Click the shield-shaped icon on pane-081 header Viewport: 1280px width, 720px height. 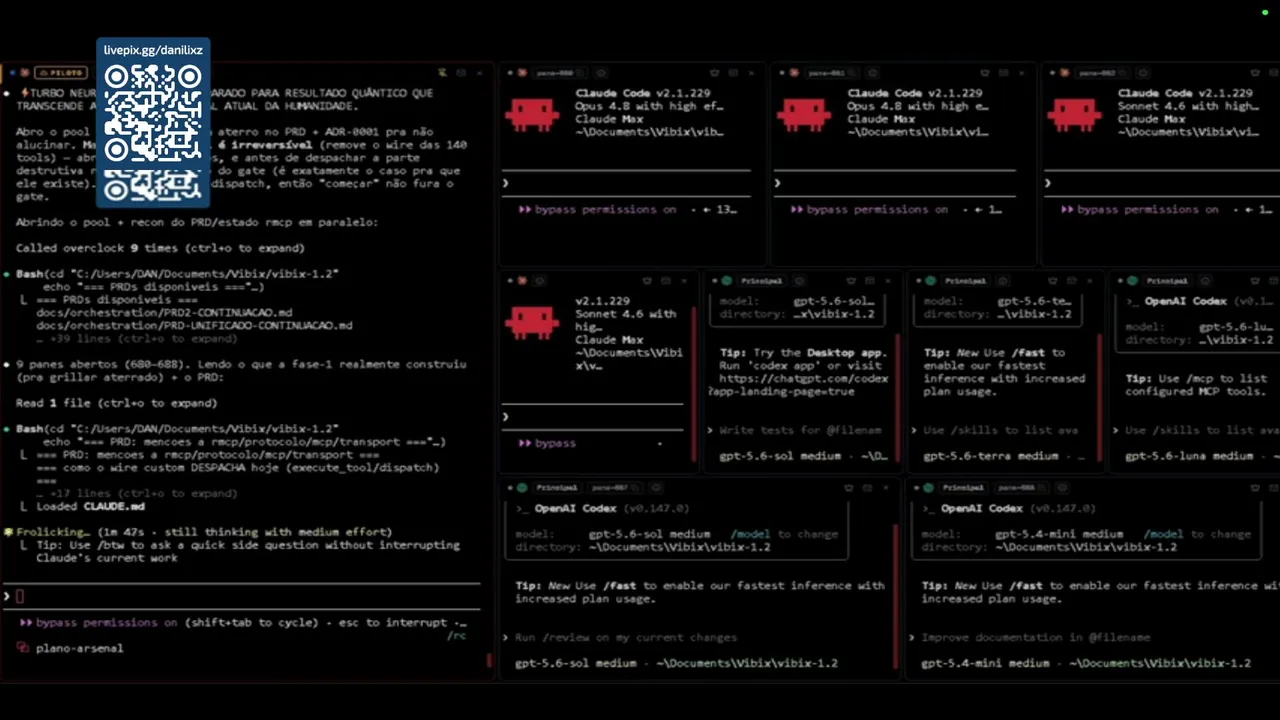[x=985, y=73]
